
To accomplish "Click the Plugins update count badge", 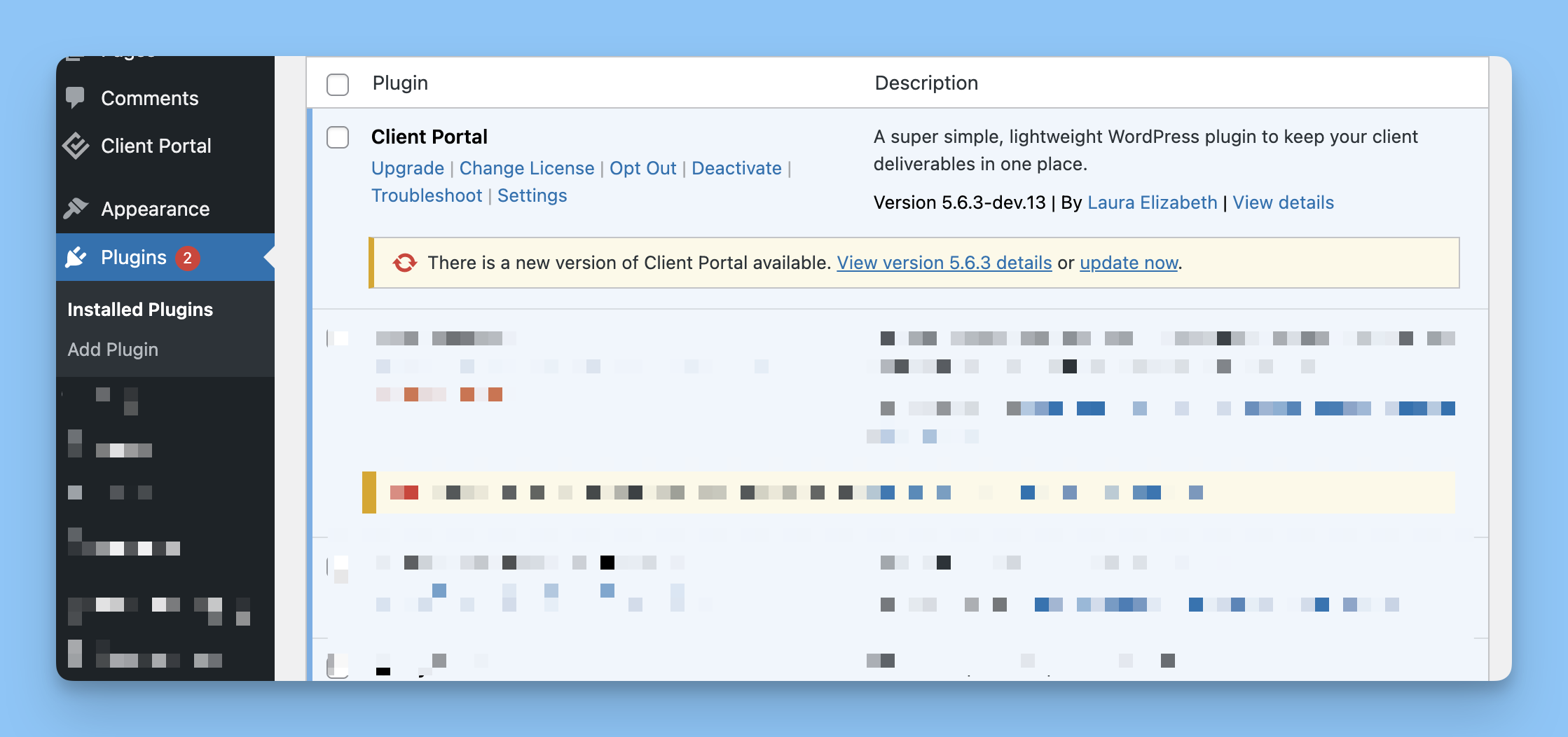I will 187,258.
